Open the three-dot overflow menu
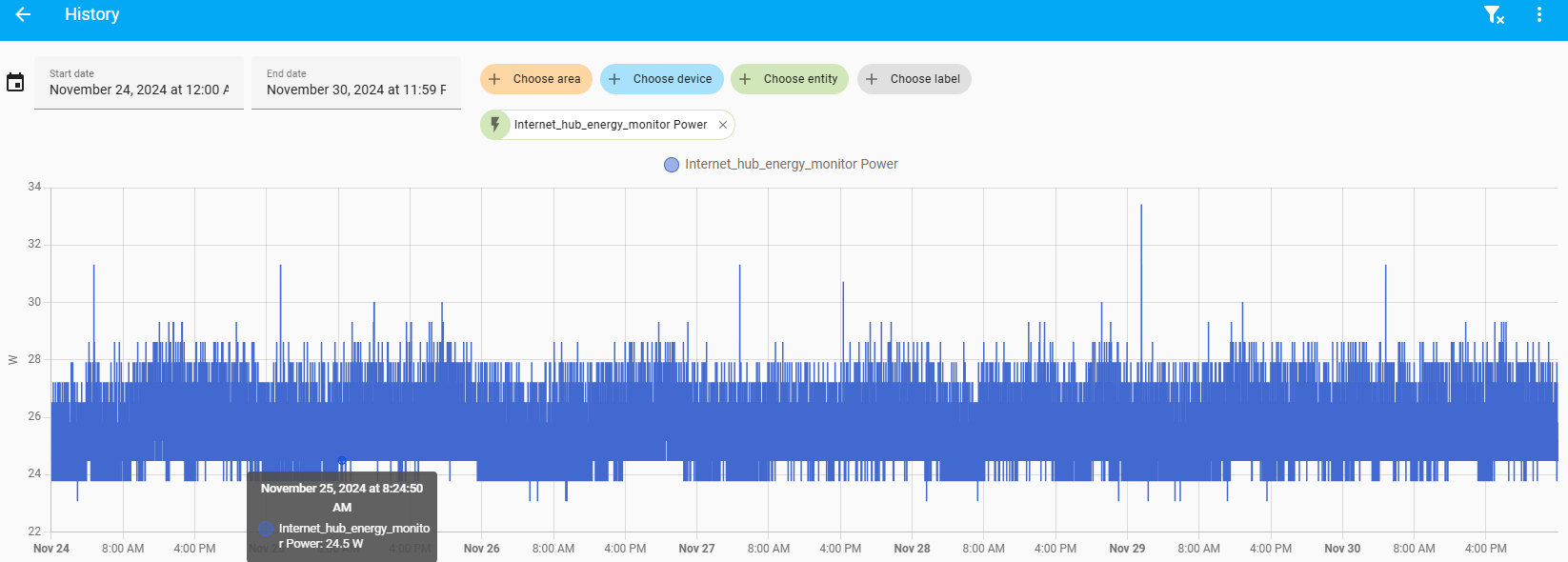 (1538, 14)
